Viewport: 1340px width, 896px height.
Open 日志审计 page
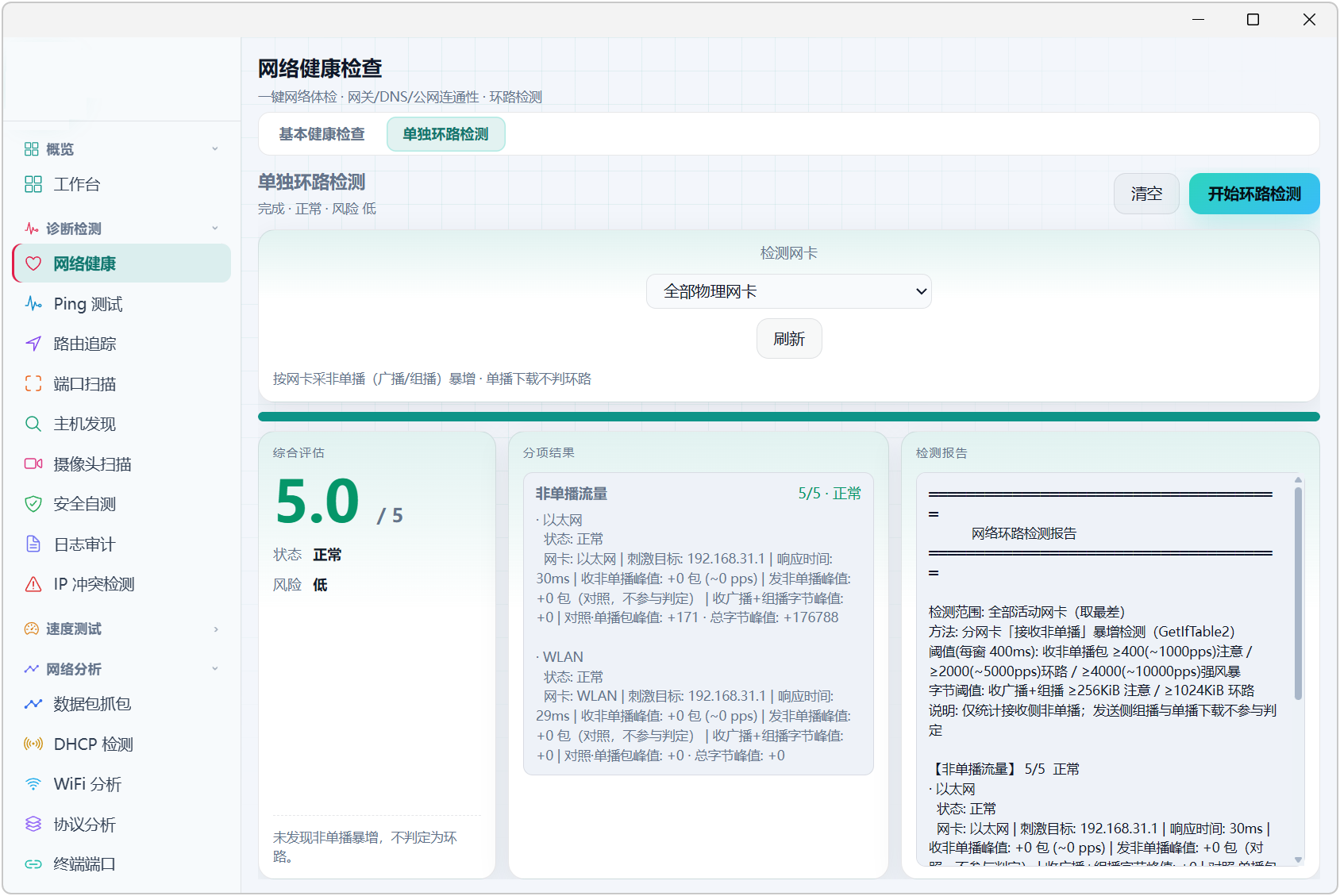pos(121,544)
